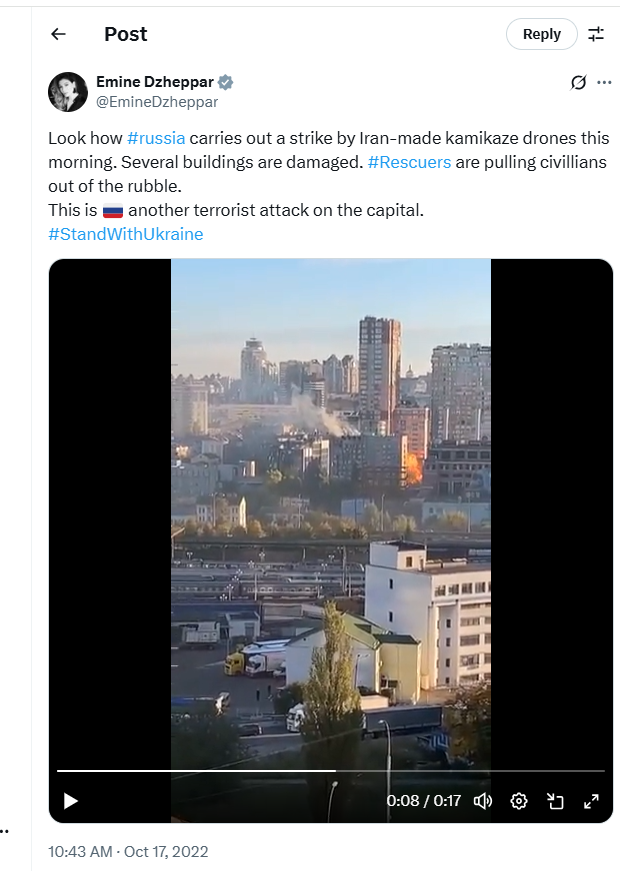Open the three-dot More menu on post
The height and width of the screenshot is (871, 620).
coord(604,82)
